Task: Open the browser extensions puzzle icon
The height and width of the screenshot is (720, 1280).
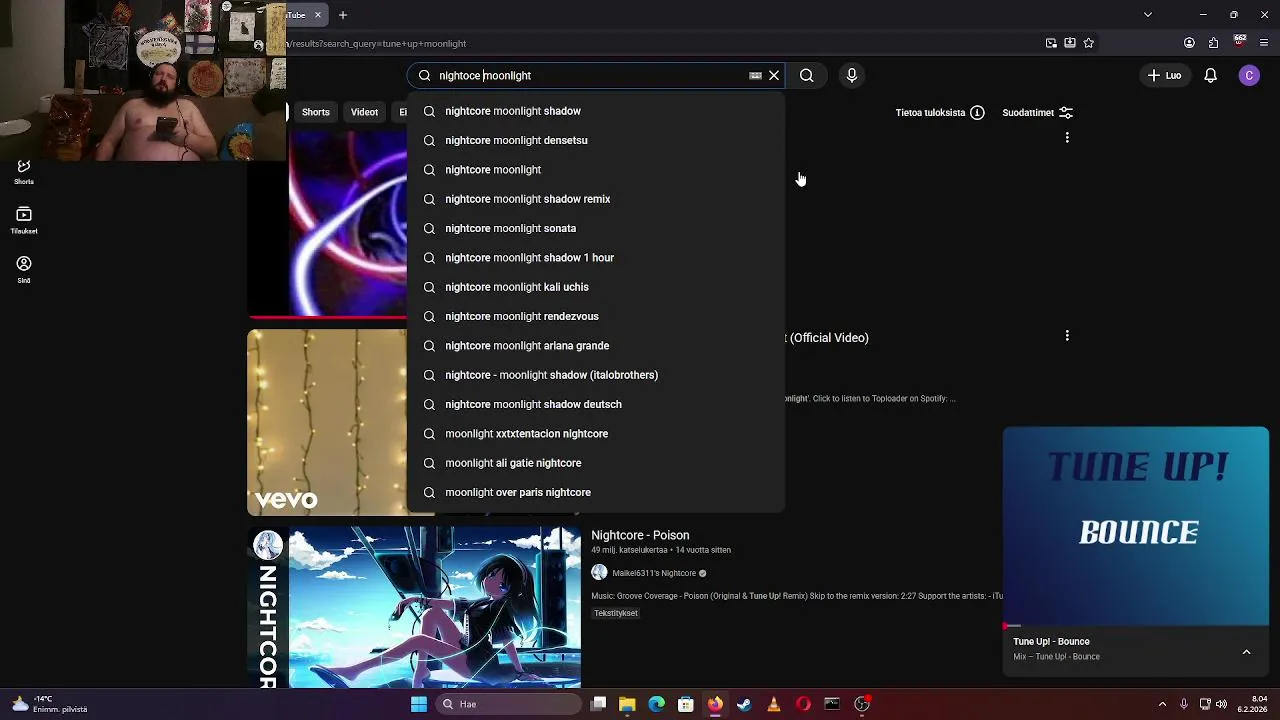Action: point(1214,43)
